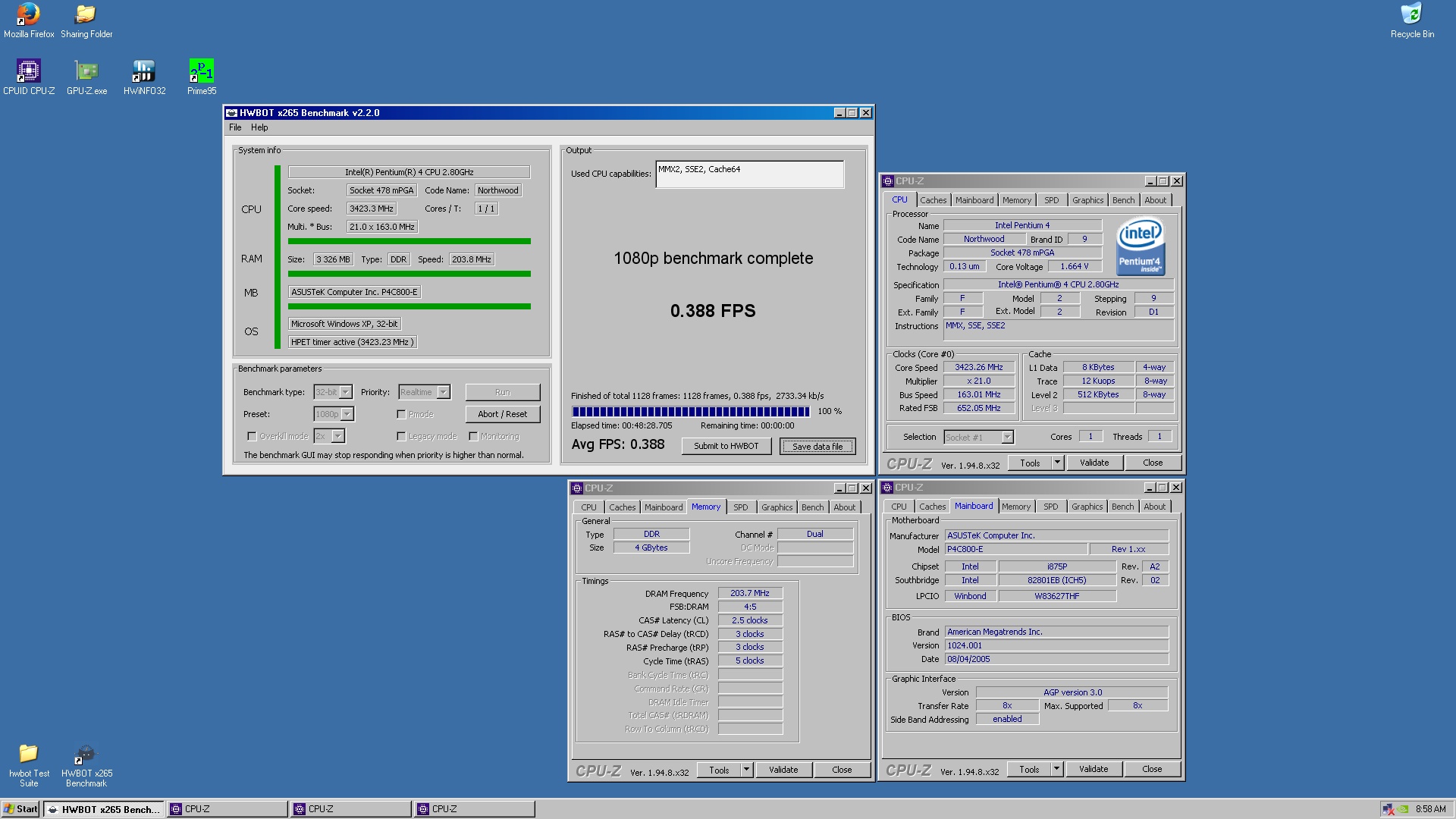Click the Microsoft Windows XP, 32-bit field
The image size is (1456, 819).
(344, 325)
